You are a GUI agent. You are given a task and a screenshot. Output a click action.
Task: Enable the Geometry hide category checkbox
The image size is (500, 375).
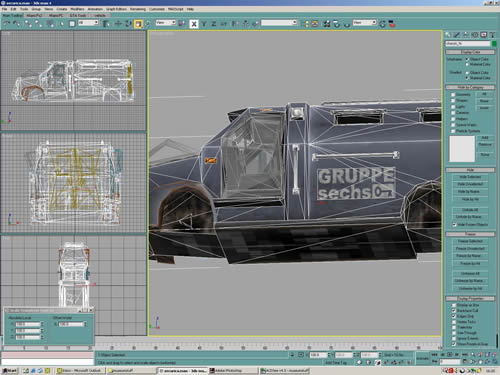pyautogui.click(x=453, y=95)
